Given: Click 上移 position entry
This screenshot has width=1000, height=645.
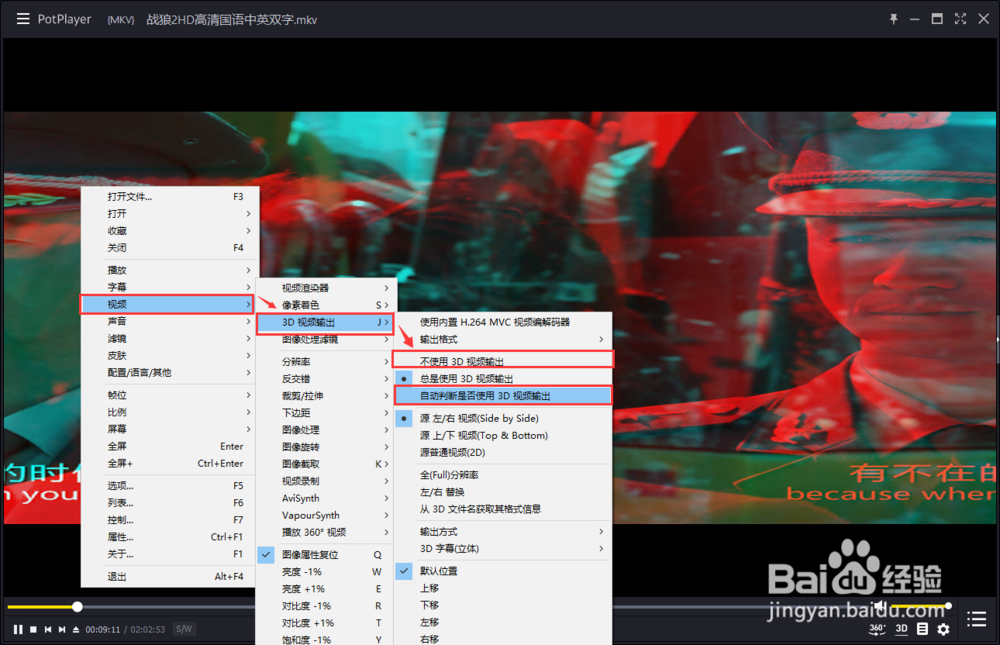Looking at the screenshot, I should [503, 588].
